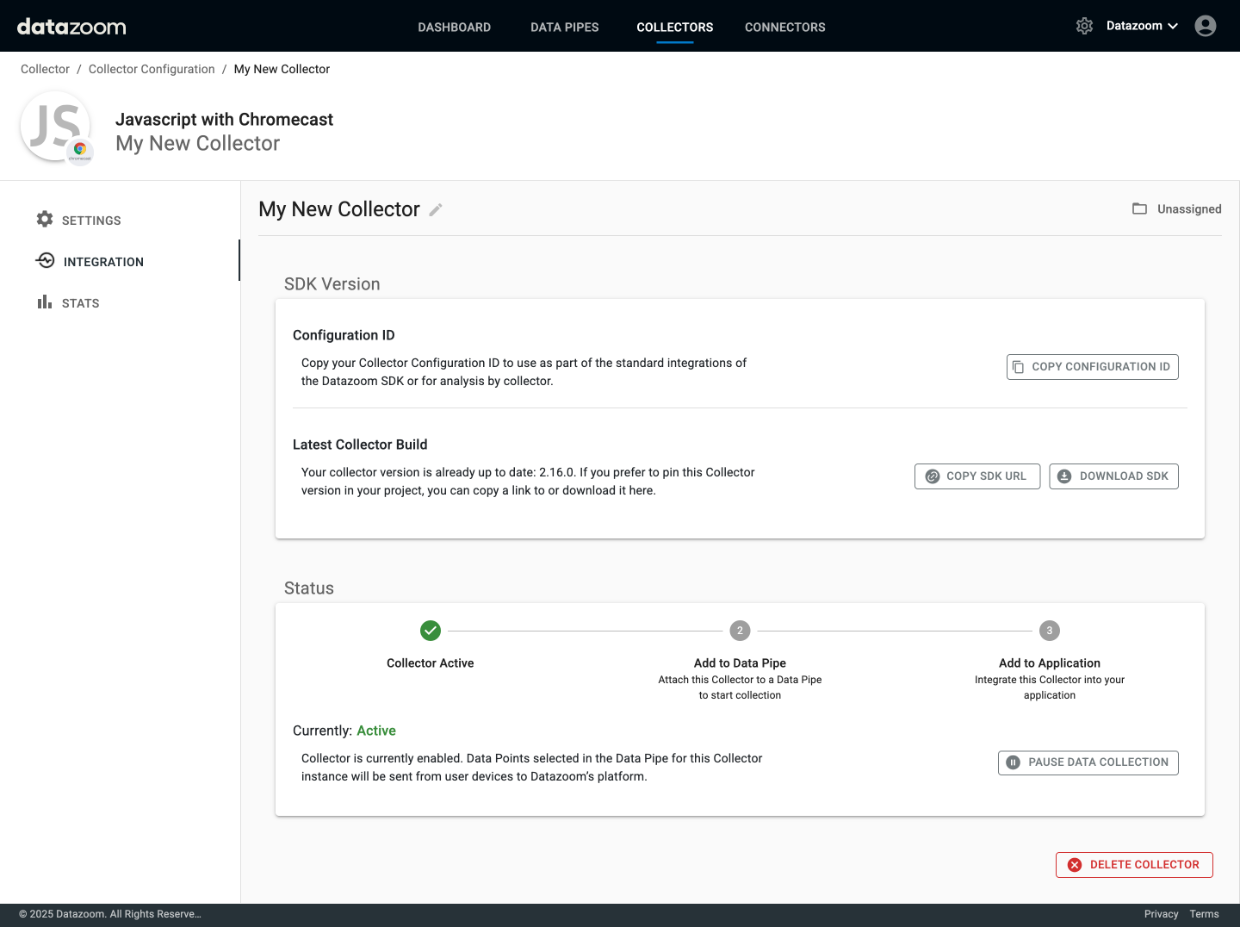This screenshot has width=1240, height=927.
Task: Click the green Active status text
Action: pyautogui.click(x=376, y=731)
